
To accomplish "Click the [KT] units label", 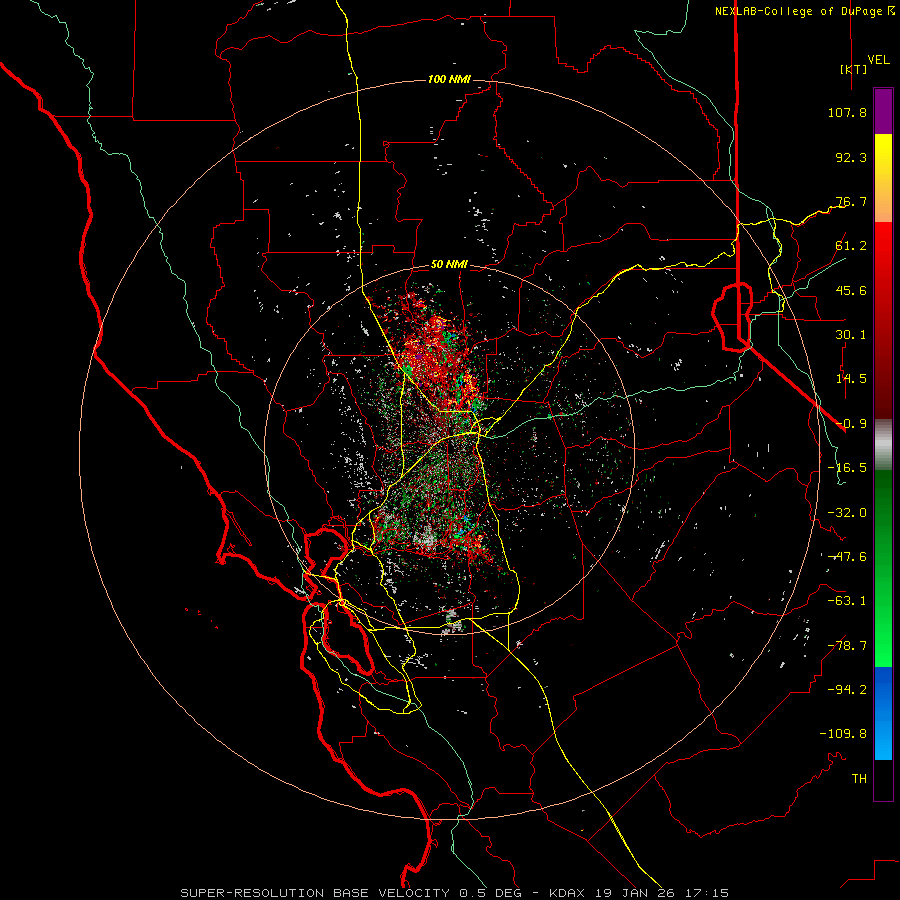I will 853,69.
